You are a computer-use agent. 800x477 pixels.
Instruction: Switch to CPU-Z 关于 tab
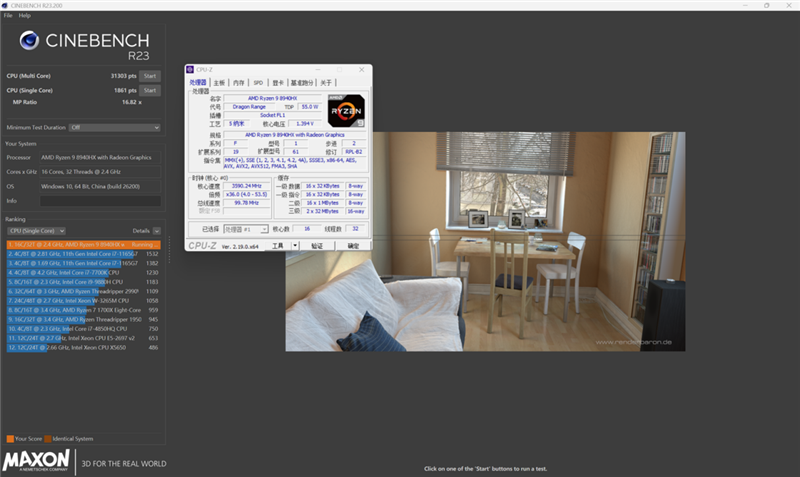click(x=326, y=83)
